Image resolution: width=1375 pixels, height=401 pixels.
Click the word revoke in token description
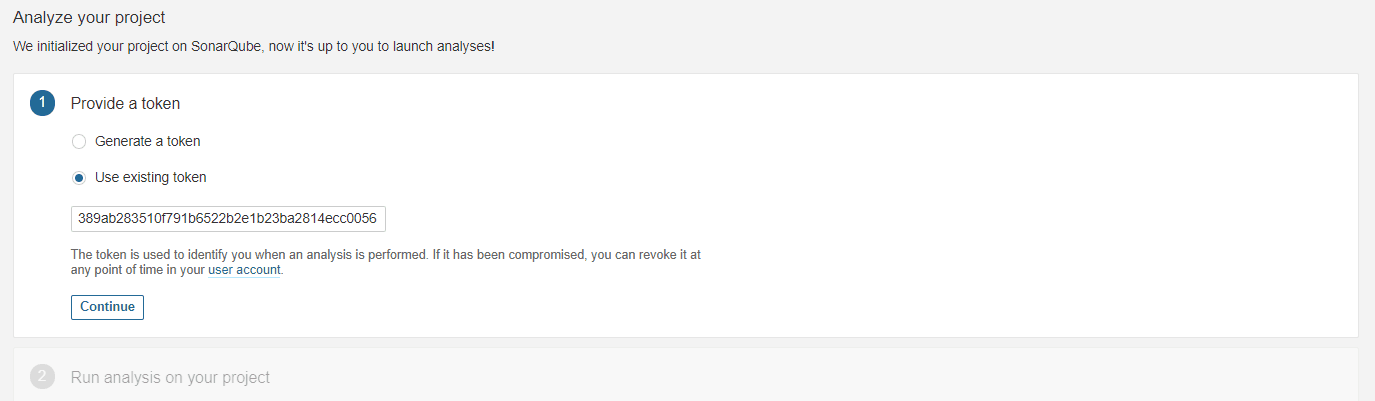[x=659, y=255]
